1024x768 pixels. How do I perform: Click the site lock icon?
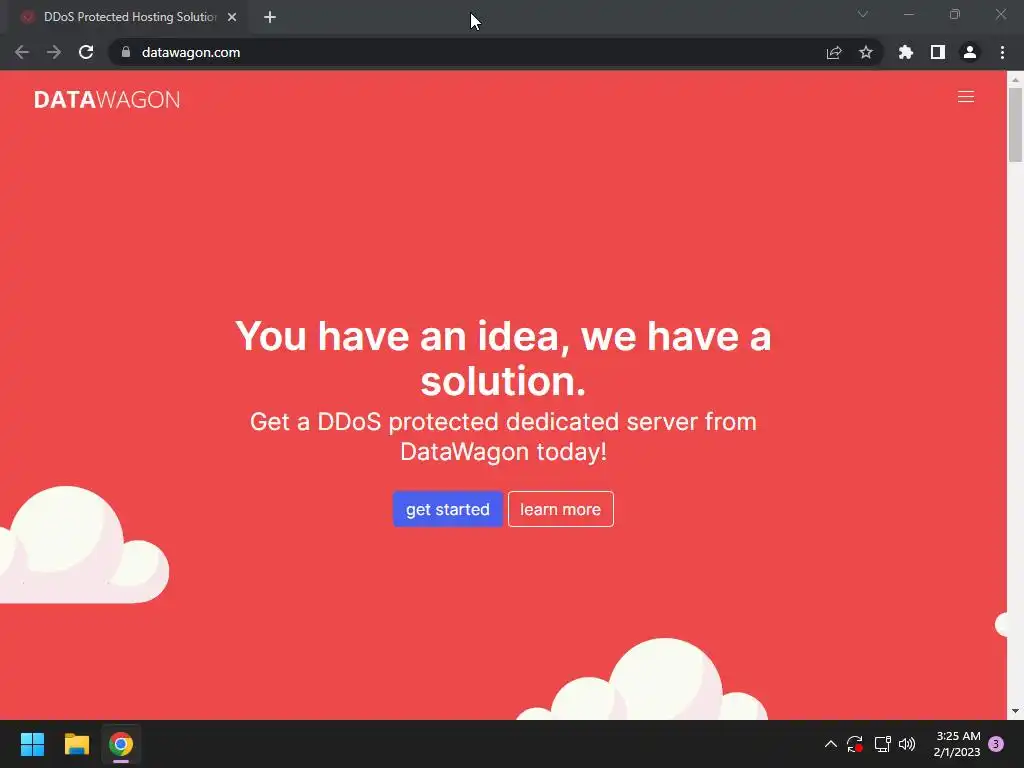[x=125, y=52]
